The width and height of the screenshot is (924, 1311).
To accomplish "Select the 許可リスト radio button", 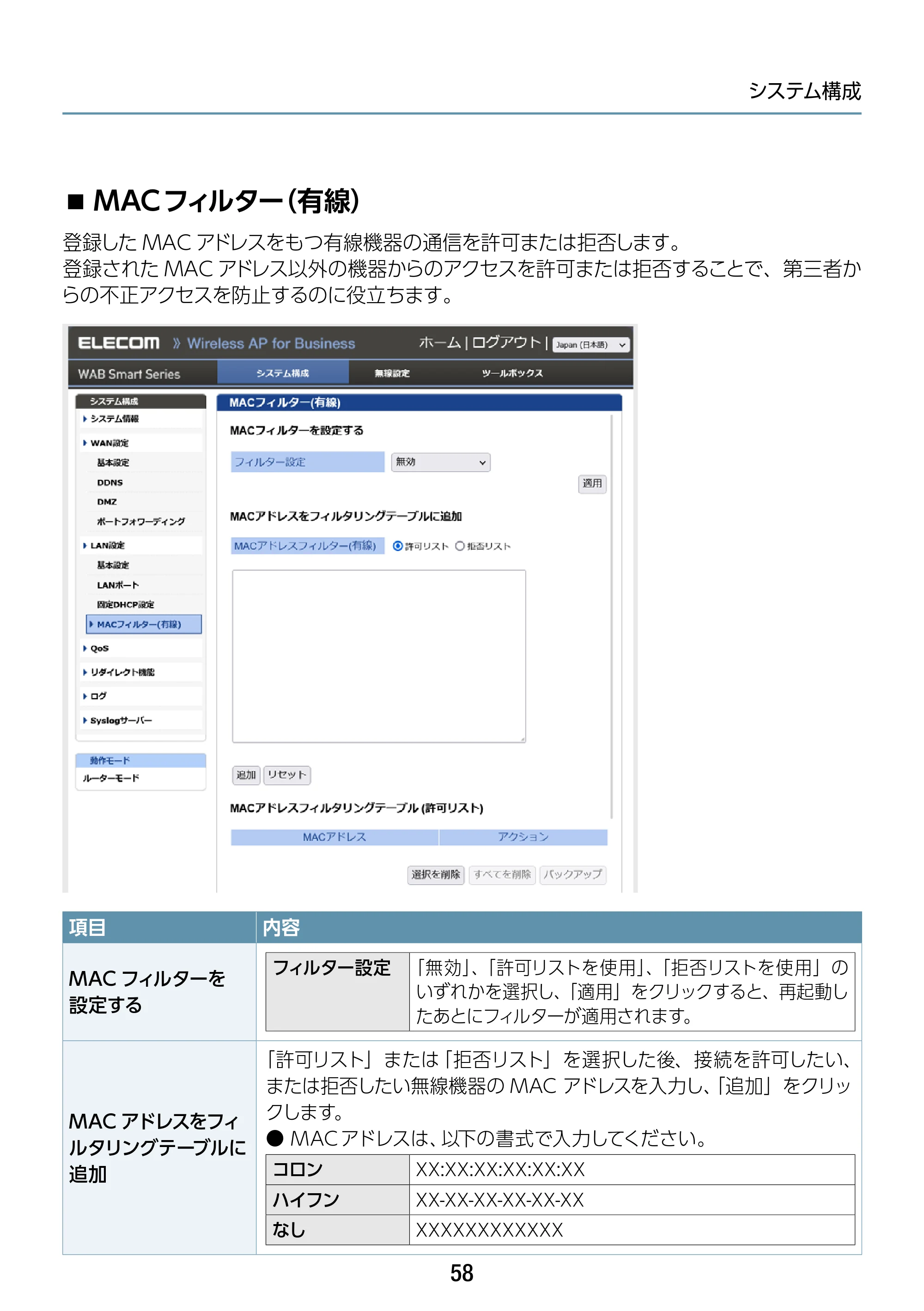I will (x=397, y=546).
